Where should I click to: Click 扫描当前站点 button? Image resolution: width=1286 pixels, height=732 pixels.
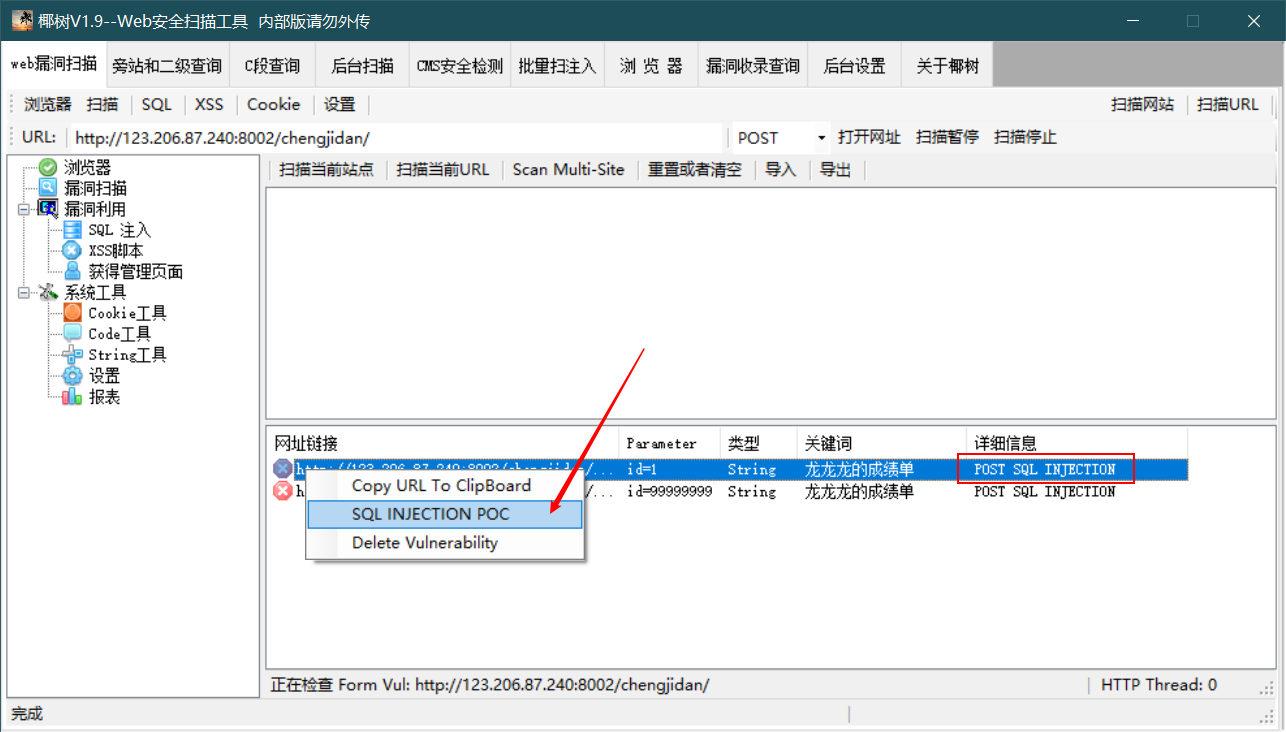pos(326,170)
